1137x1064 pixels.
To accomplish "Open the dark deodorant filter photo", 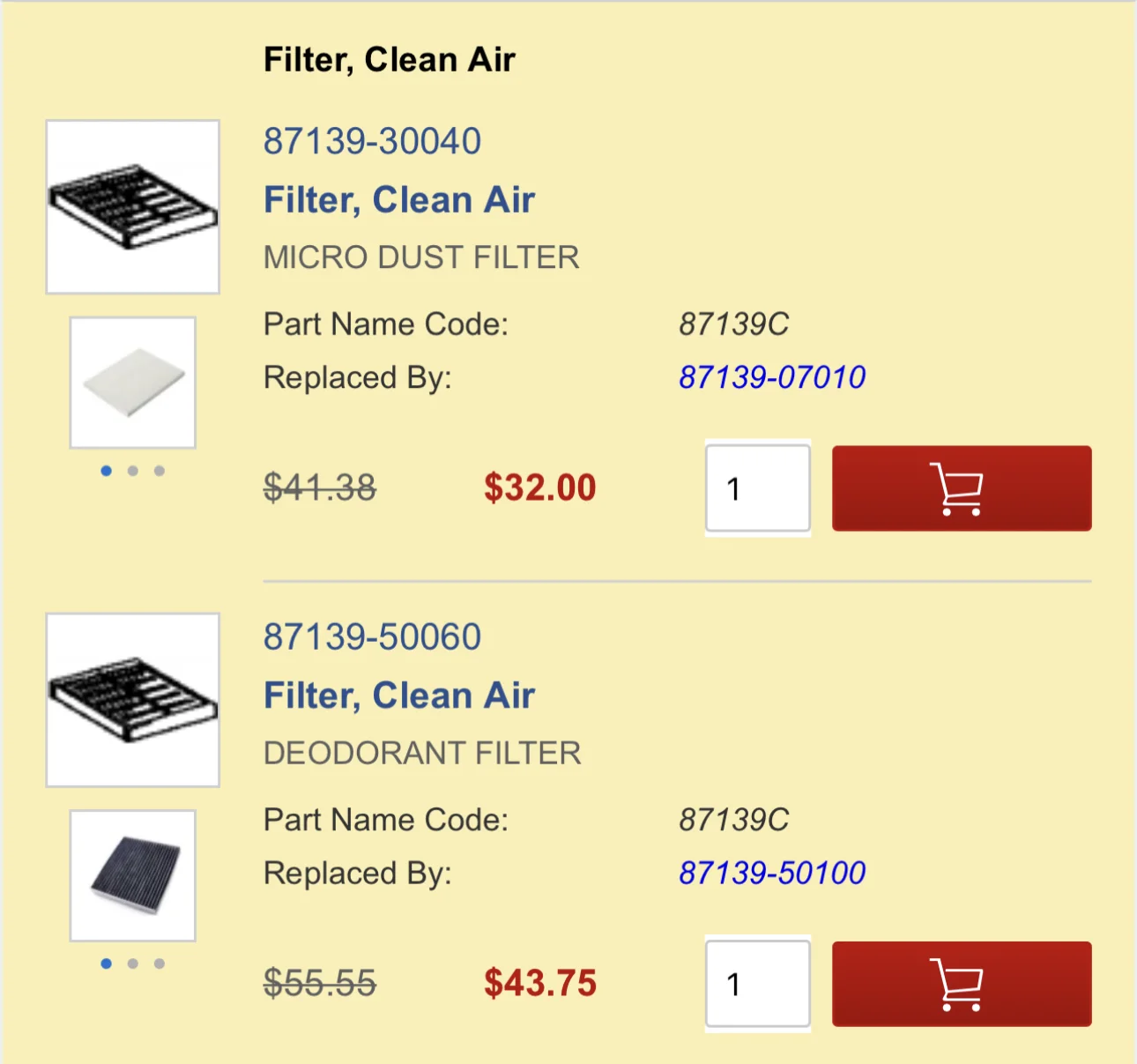I will (x=133, y=875).
